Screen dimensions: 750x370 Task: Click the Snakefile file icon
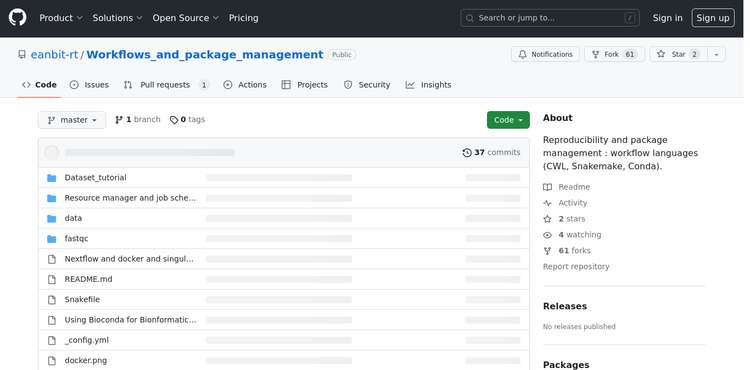(52, 300)
